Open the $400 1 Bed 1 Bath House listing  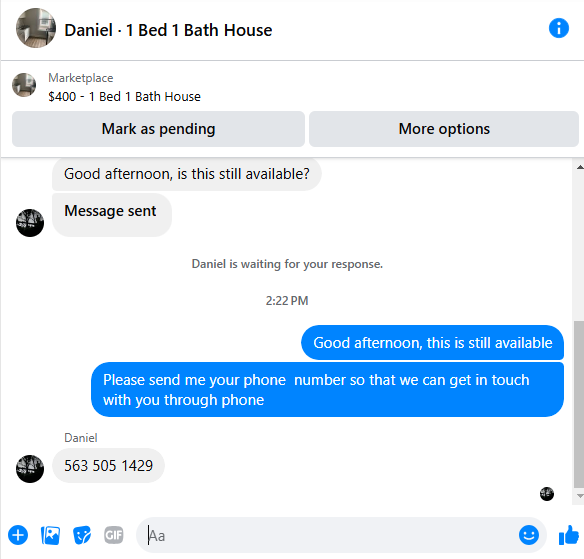(124, 96)
